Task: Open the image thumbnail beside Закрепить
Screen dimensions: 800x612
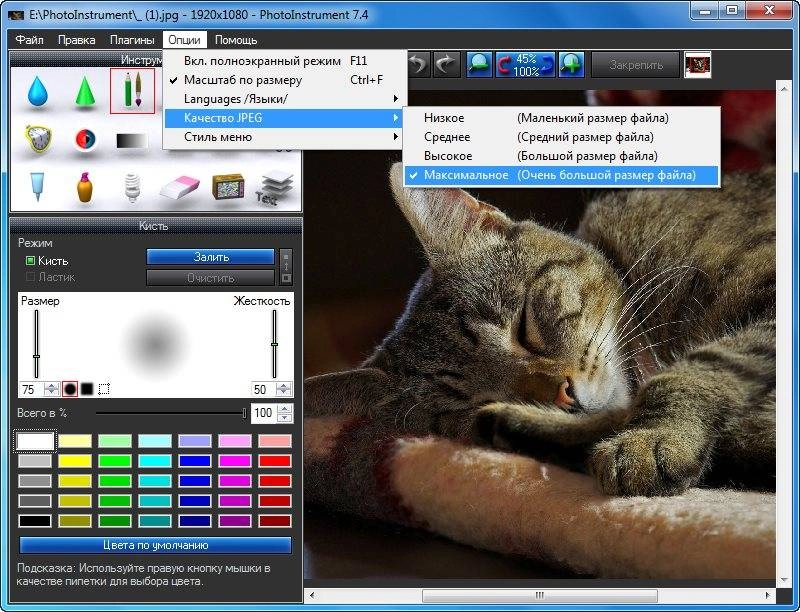Action: point(697,65)
